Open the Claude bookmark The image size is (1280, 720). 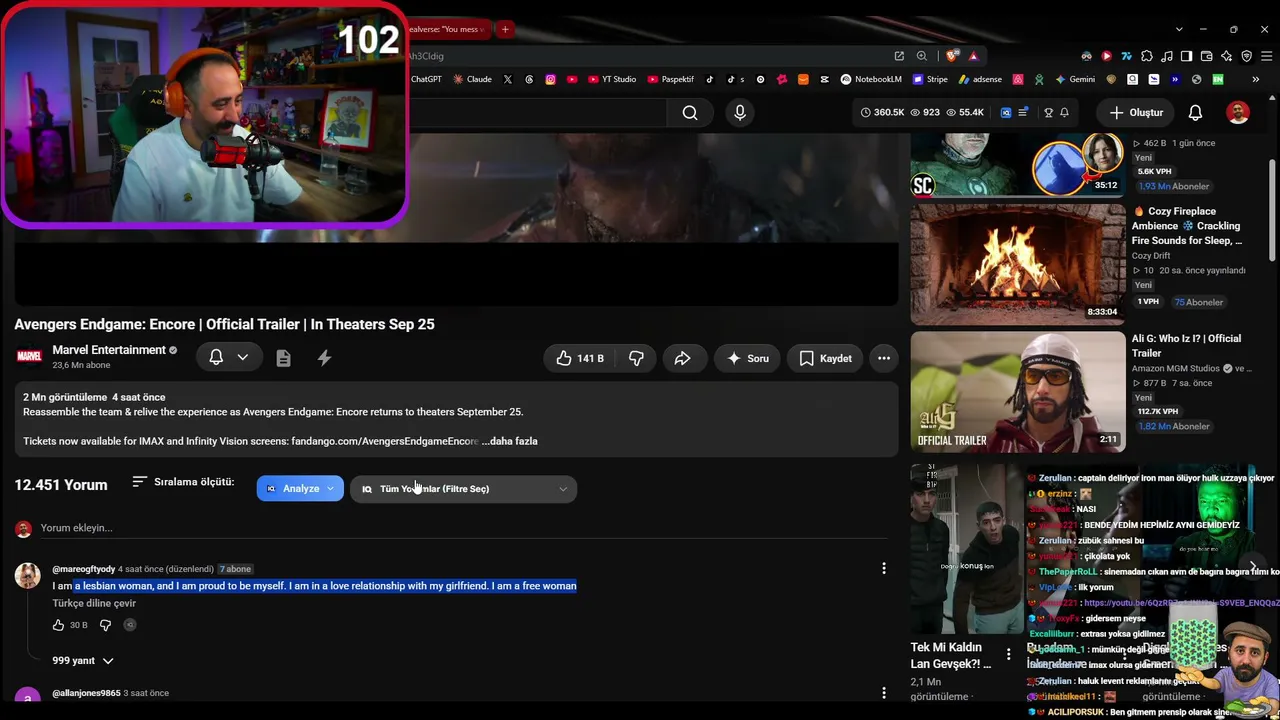tap(473, 79)
